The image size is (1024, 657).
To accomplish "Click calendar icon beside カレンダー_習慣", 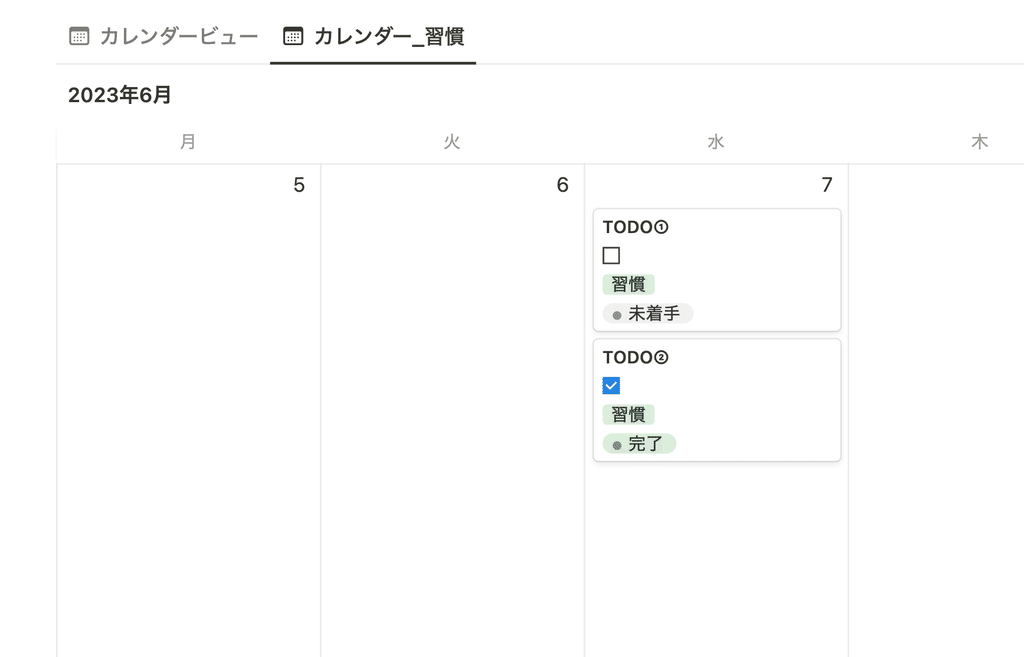I will click(x=293, y=36).
